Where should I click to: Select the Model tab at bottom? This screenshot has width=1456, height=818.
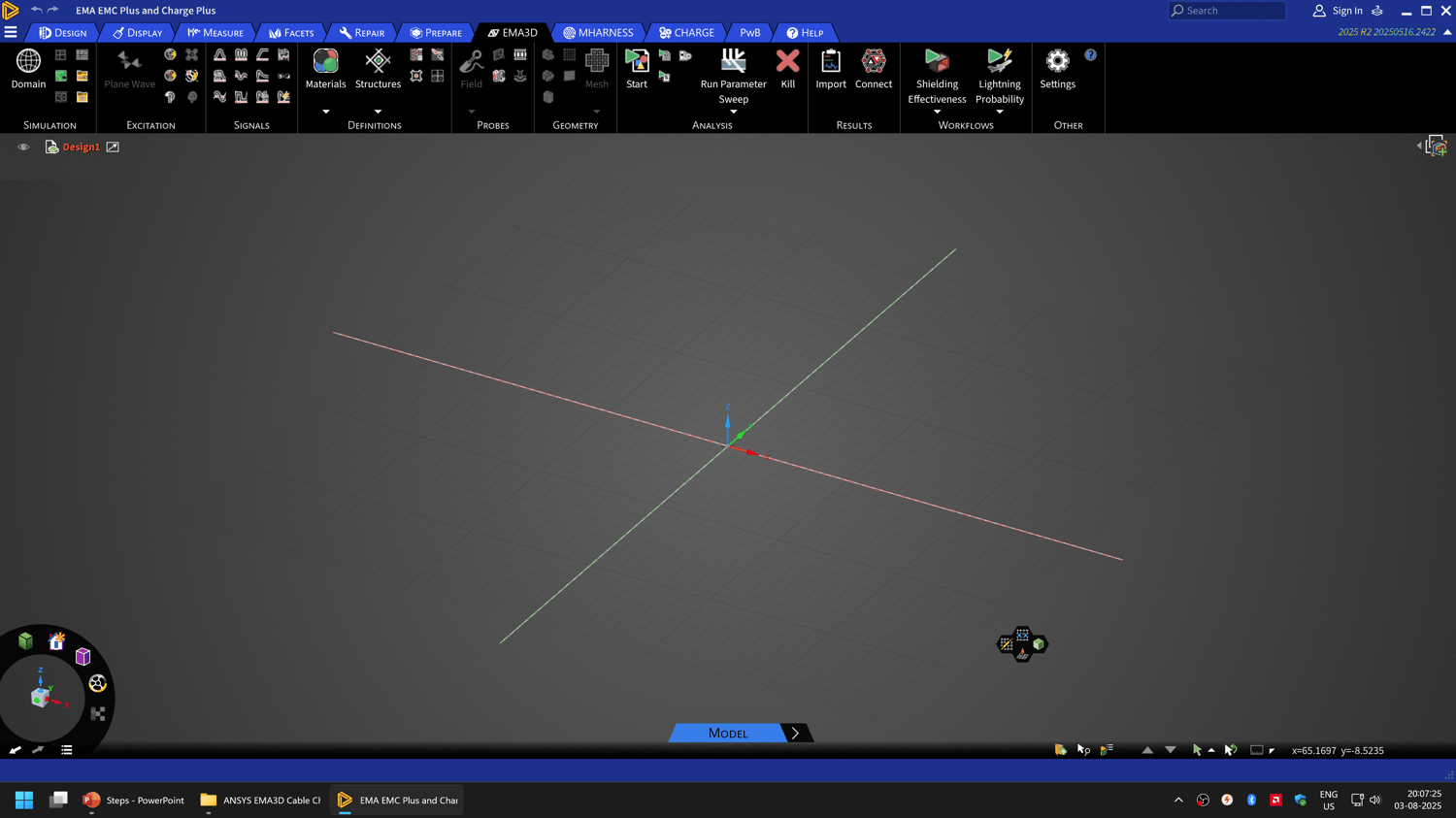click(x=728, y=734)
